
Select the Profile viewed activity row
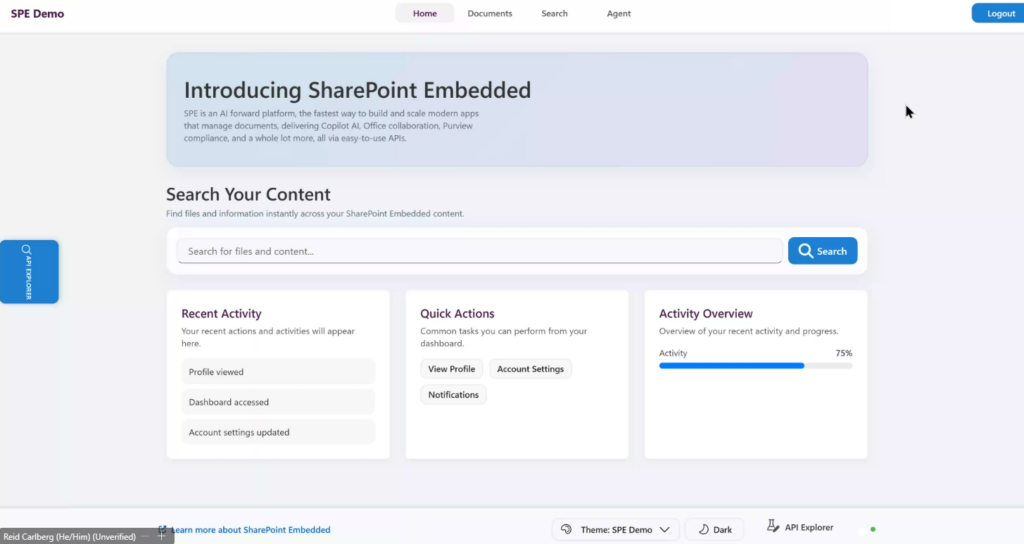point(278,372)
